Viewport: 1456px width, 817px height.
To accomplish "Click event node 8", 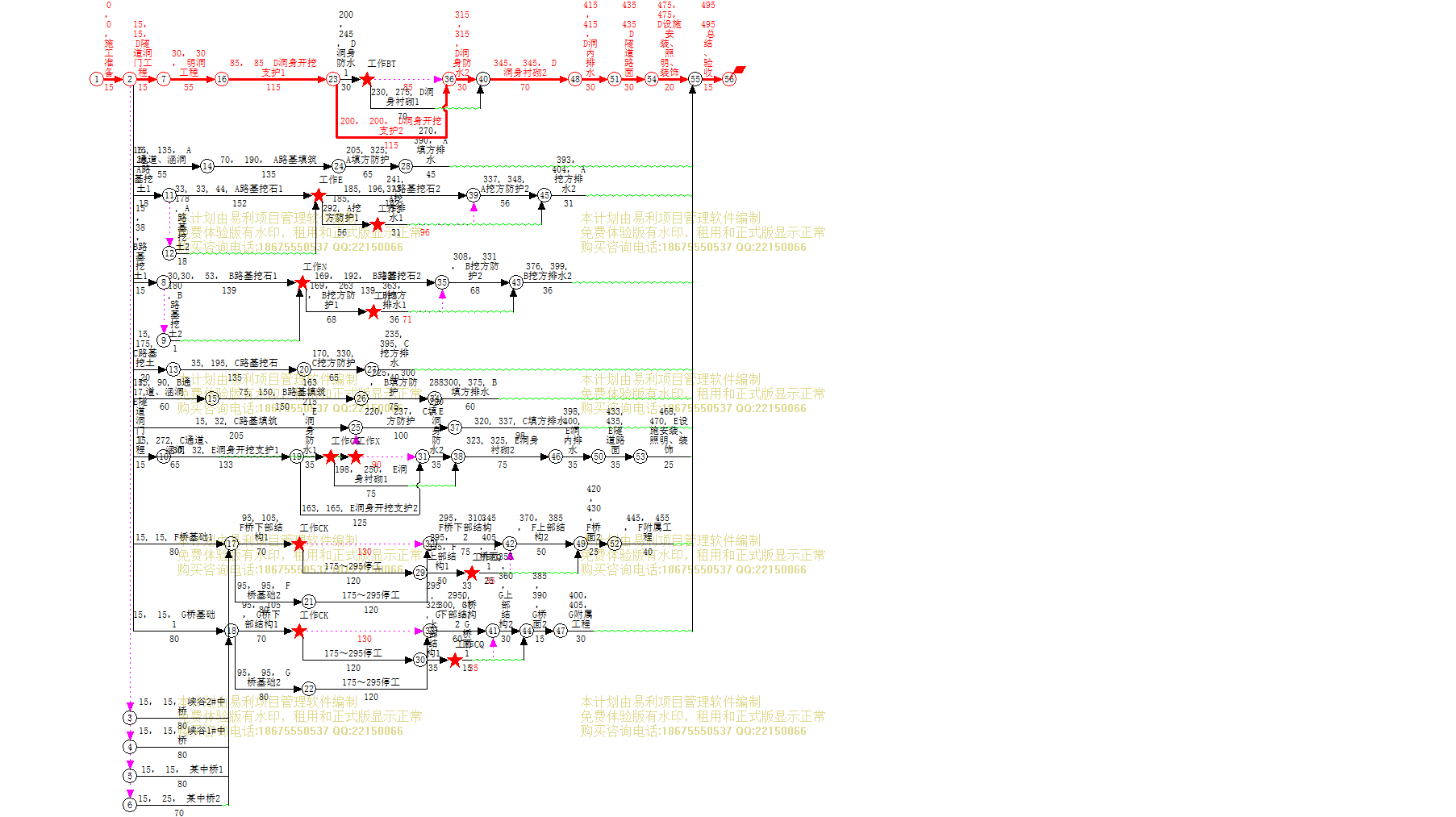I will [164, 282].
